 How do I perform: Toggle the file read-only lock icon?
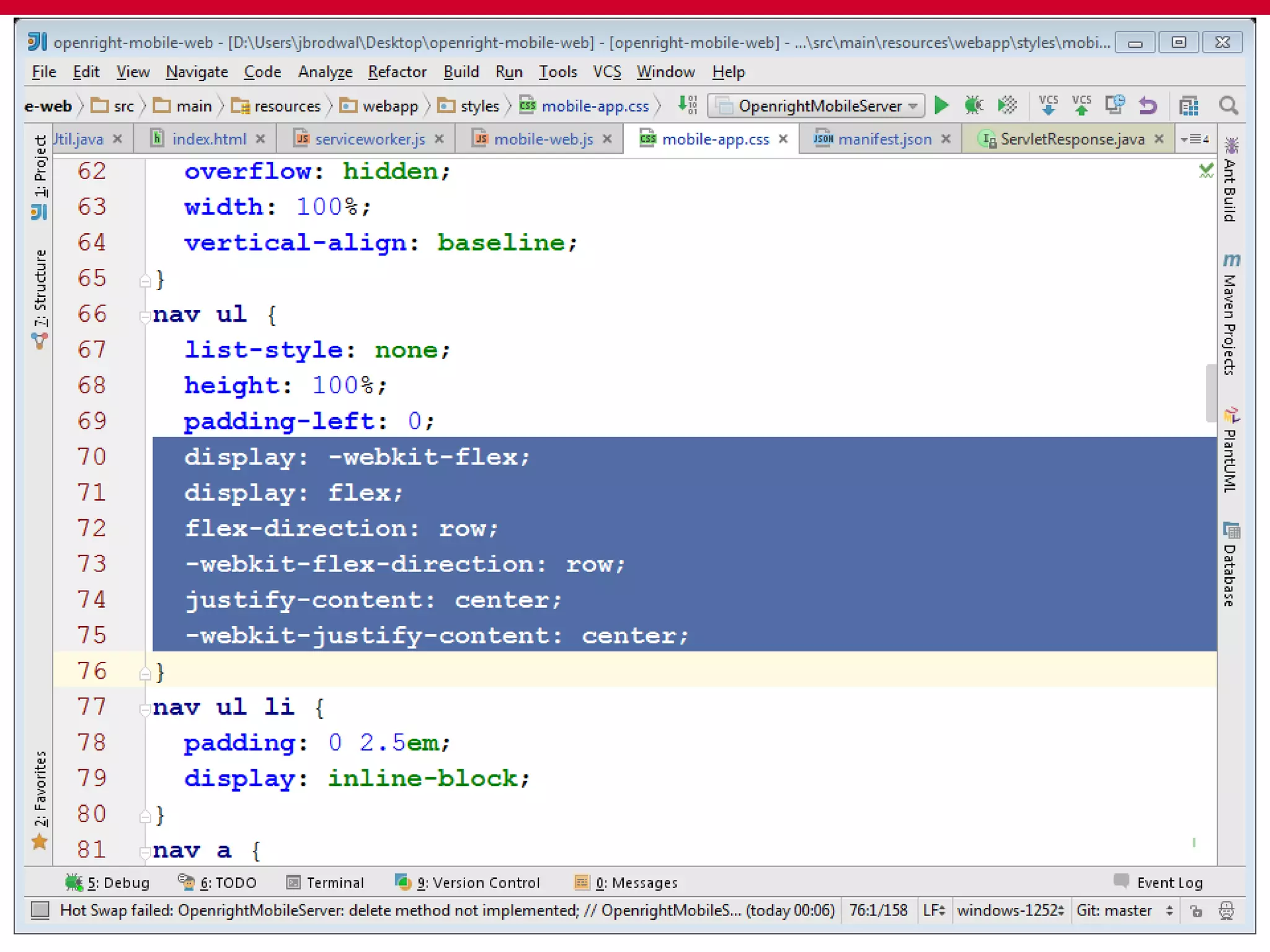[1196, 910]
